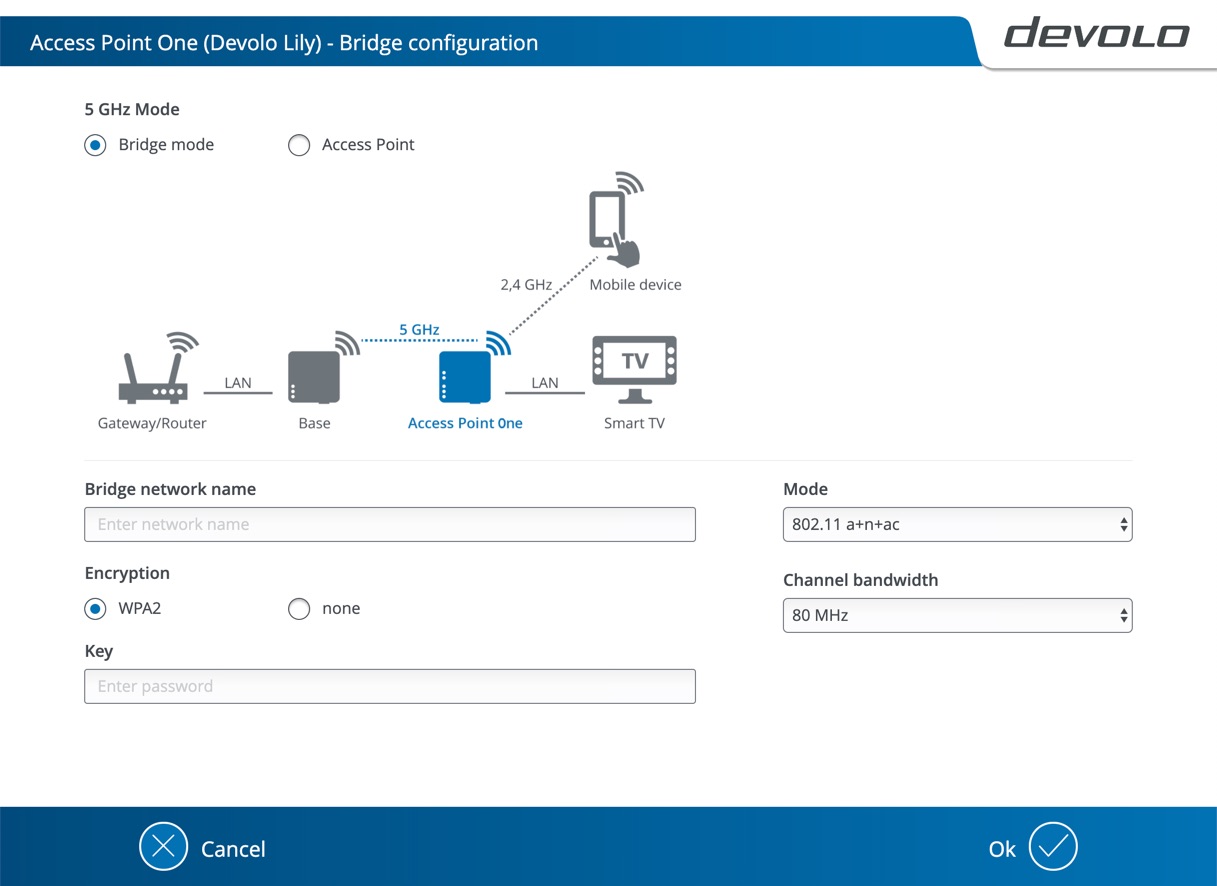The width and height of the screenshot is (1217, 886).
Task: Select the Access Point radio button
Action: [x=299, y=145]
